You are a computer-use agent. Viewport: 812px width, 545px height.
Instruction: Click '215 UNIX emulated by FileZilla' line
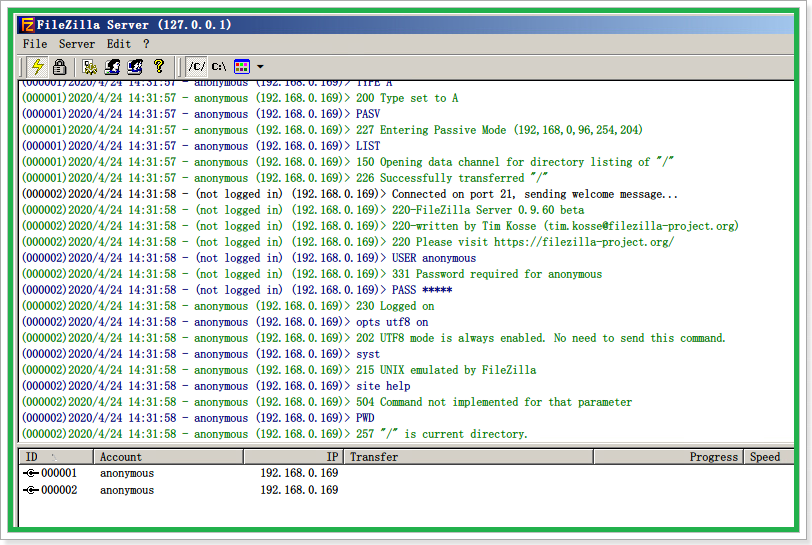coord(279,370)
